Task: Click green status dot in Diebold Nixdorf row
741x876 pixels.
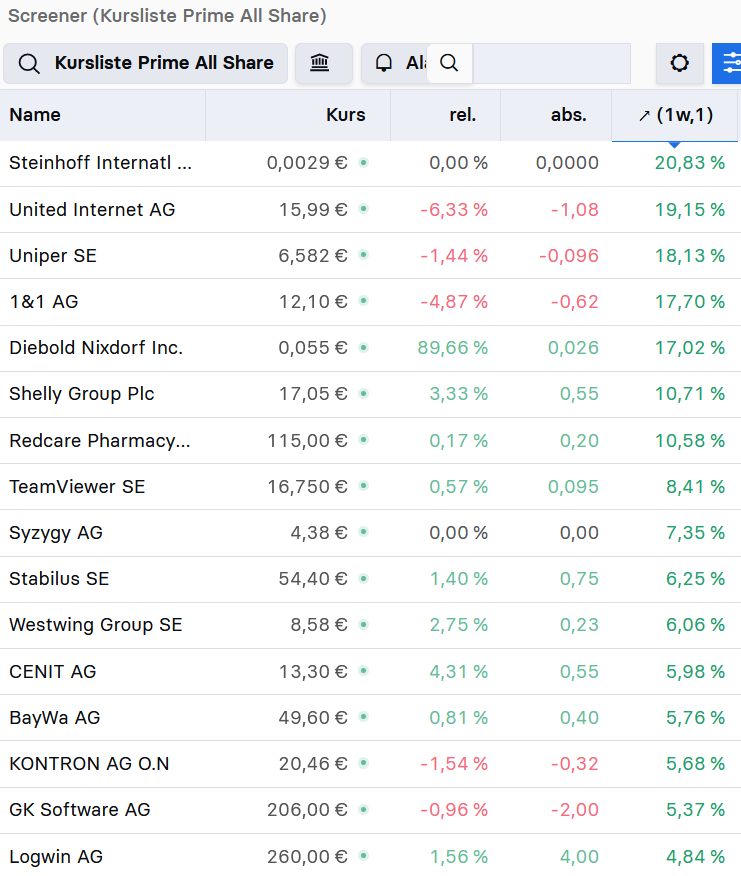Action: coord(363,348)
